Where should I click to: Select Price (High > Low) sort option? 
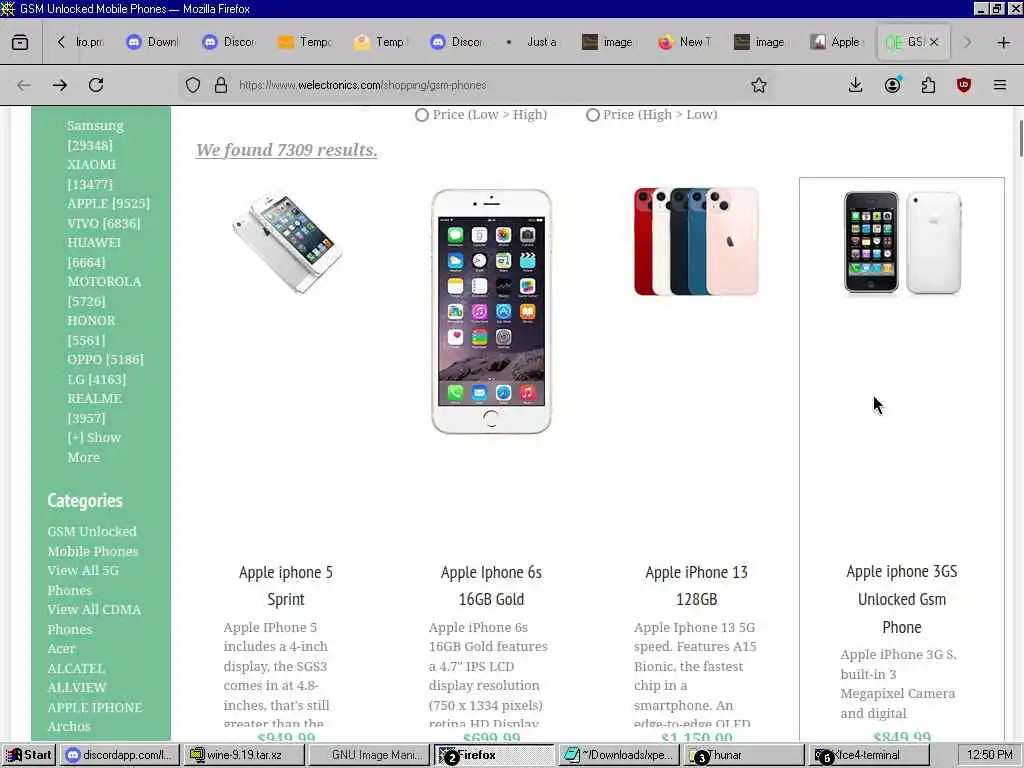pyautogui.click(x=592, y=115)
